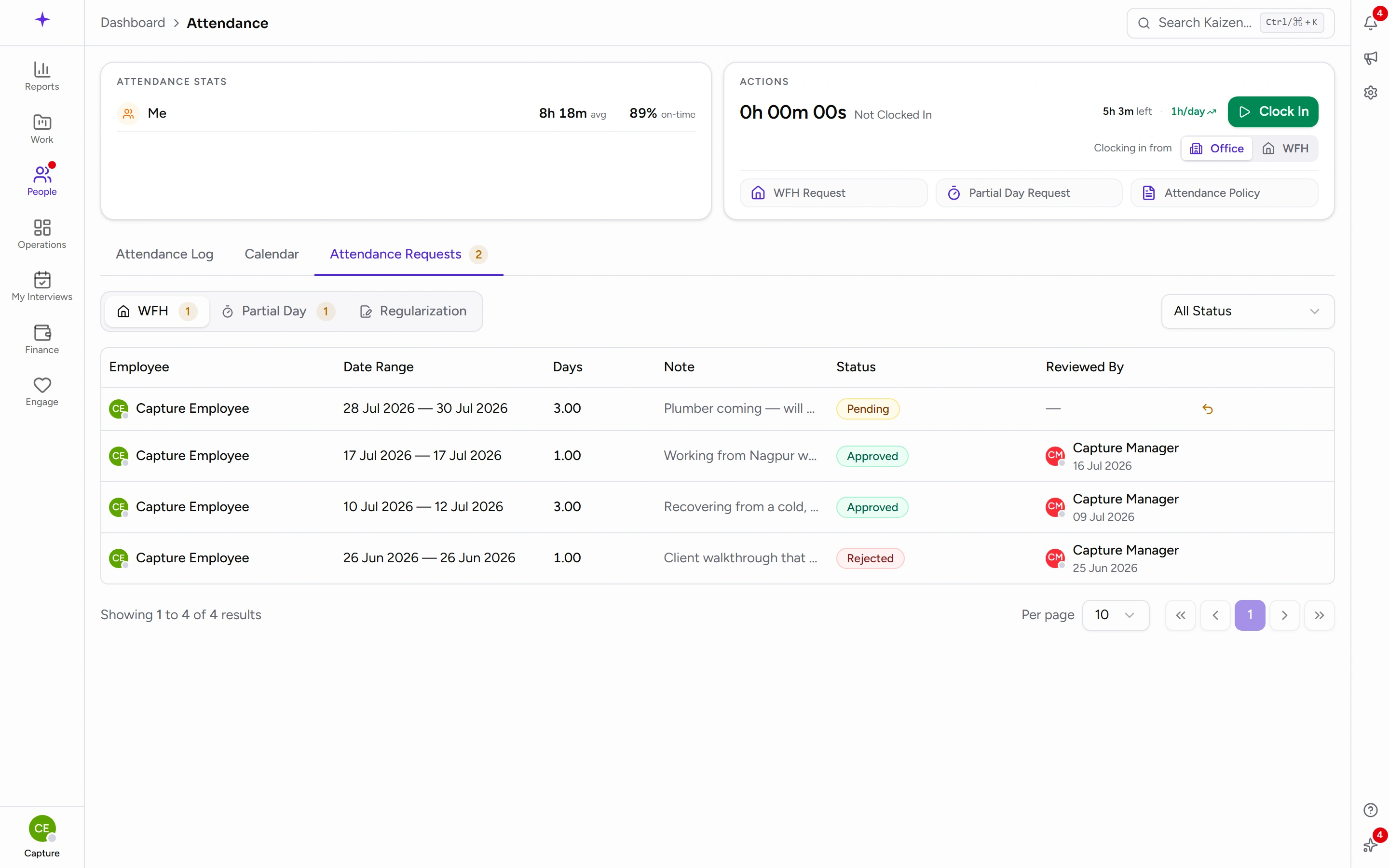Open the Finance wallet icon
Image resolution: width=1389 pixels, height=868 pixels.
point(42,332)
